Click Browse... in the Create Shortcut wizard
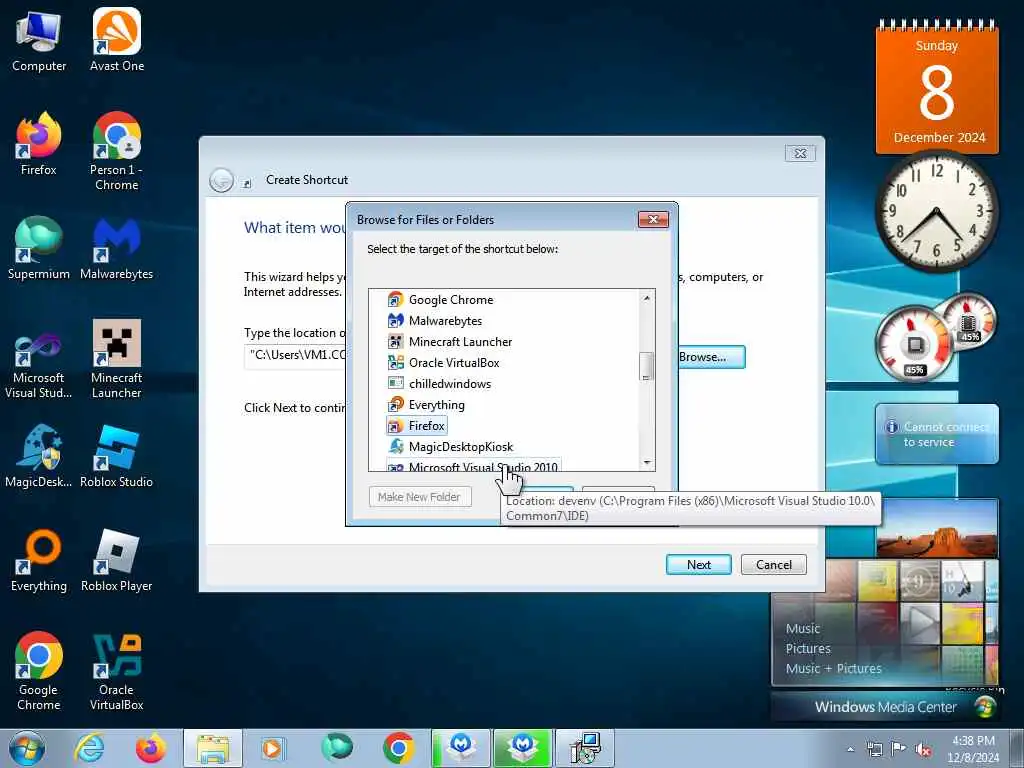Viewport: 1024px width, 768px height. tap(711, 357)
